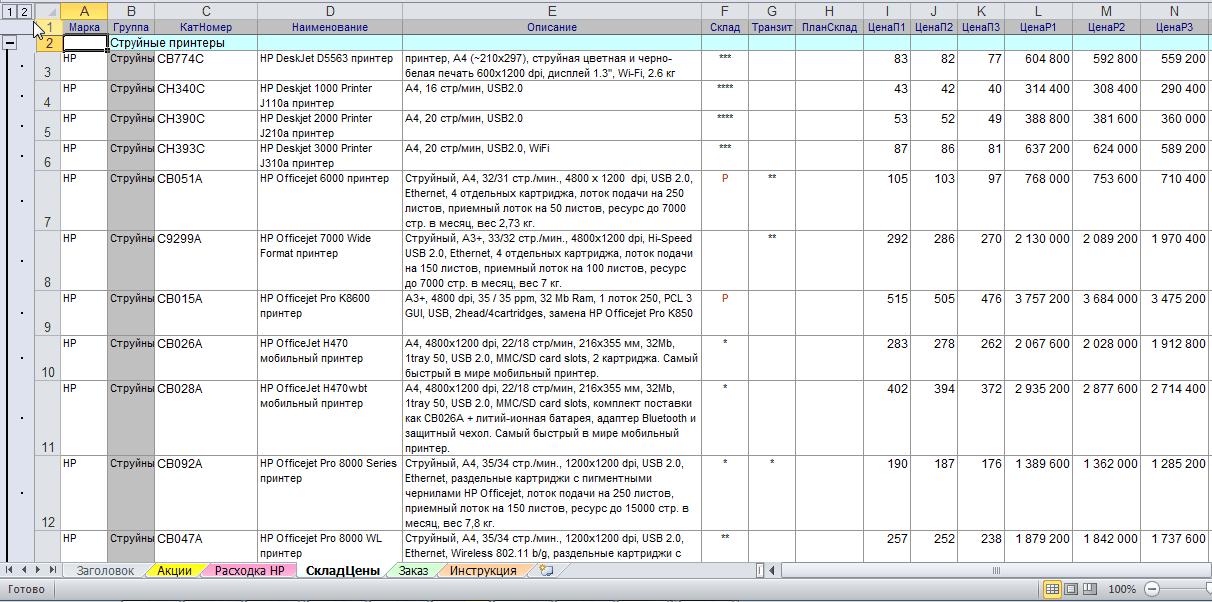Click the left arrow of horizontal scrollbar
The image size is (1212, 602).
pyautogui.click(x=773, y=571)
